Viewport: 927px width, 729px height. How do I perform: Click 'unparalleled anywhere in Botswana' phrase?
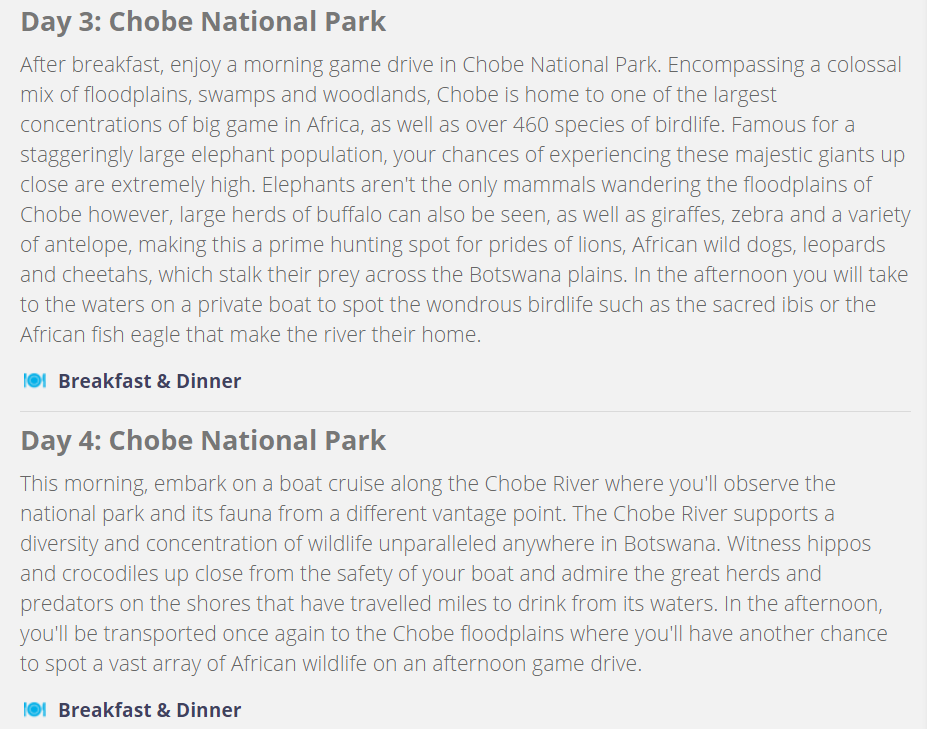coord(549,543)
